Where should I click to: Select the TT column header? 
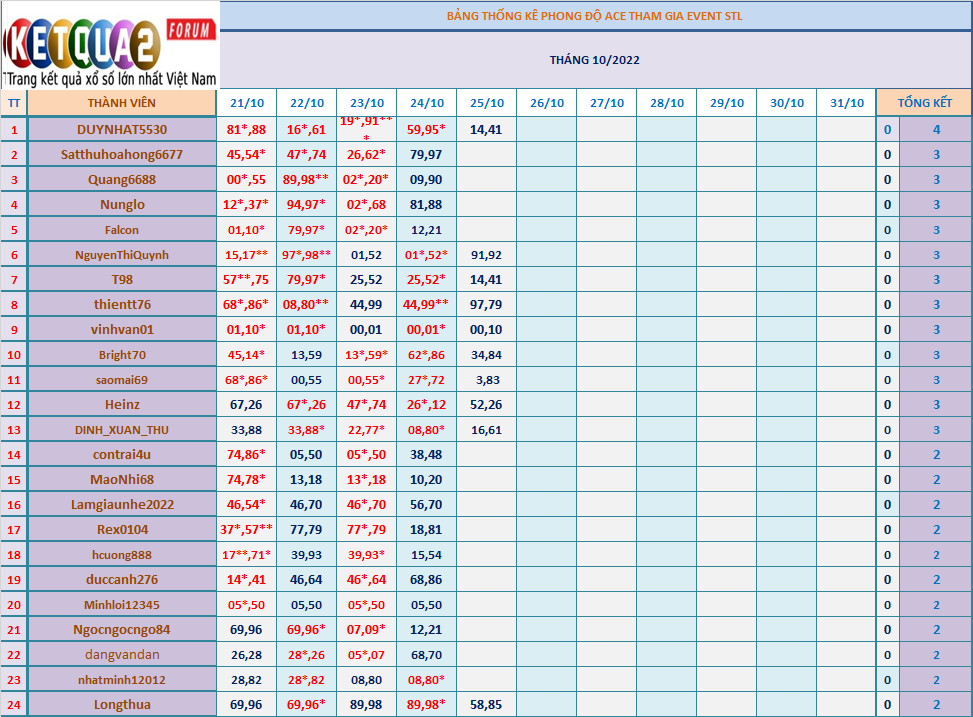14,103
